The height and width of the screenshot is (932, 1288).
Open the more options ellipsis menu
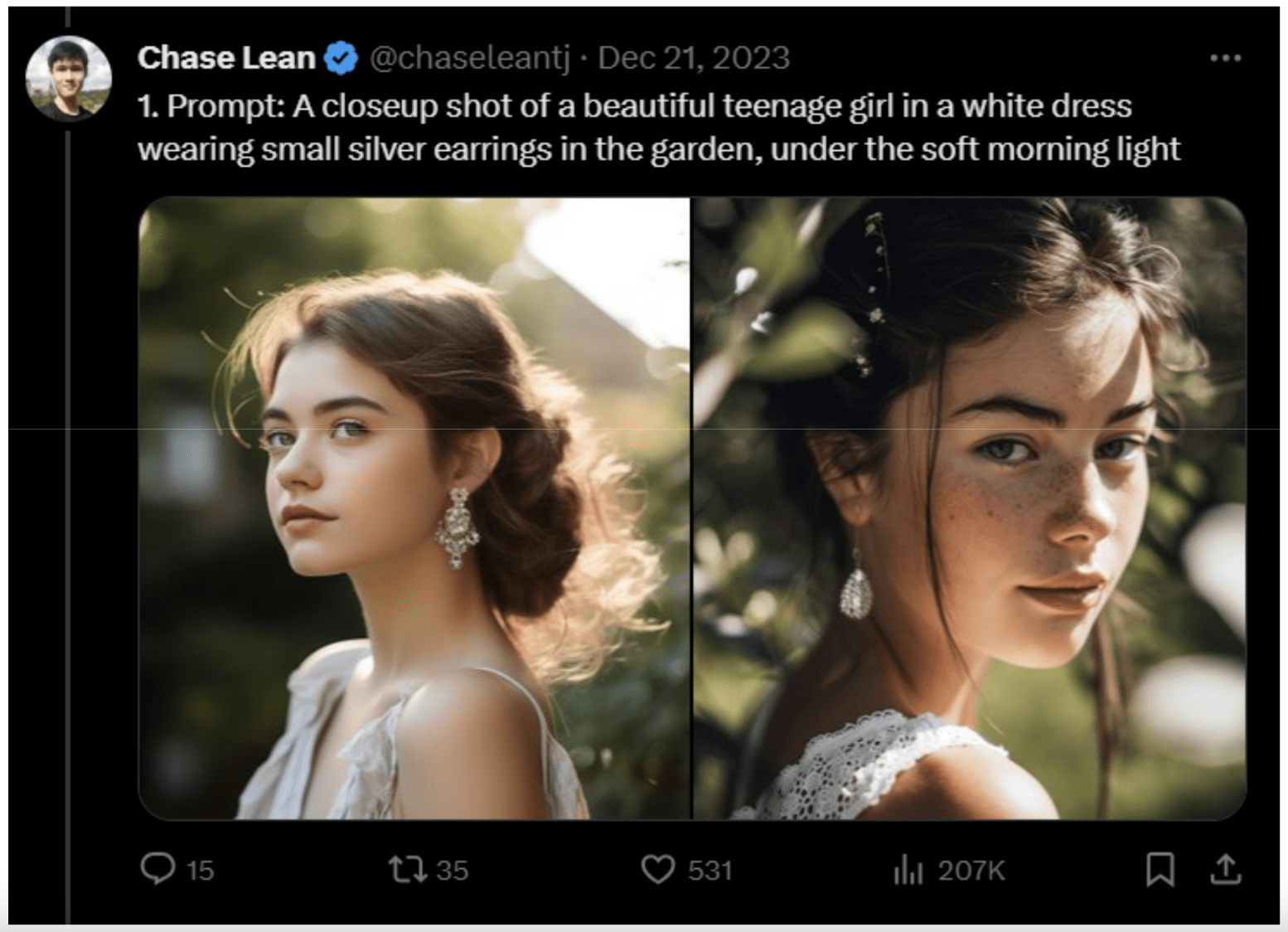coord(1225,58)
